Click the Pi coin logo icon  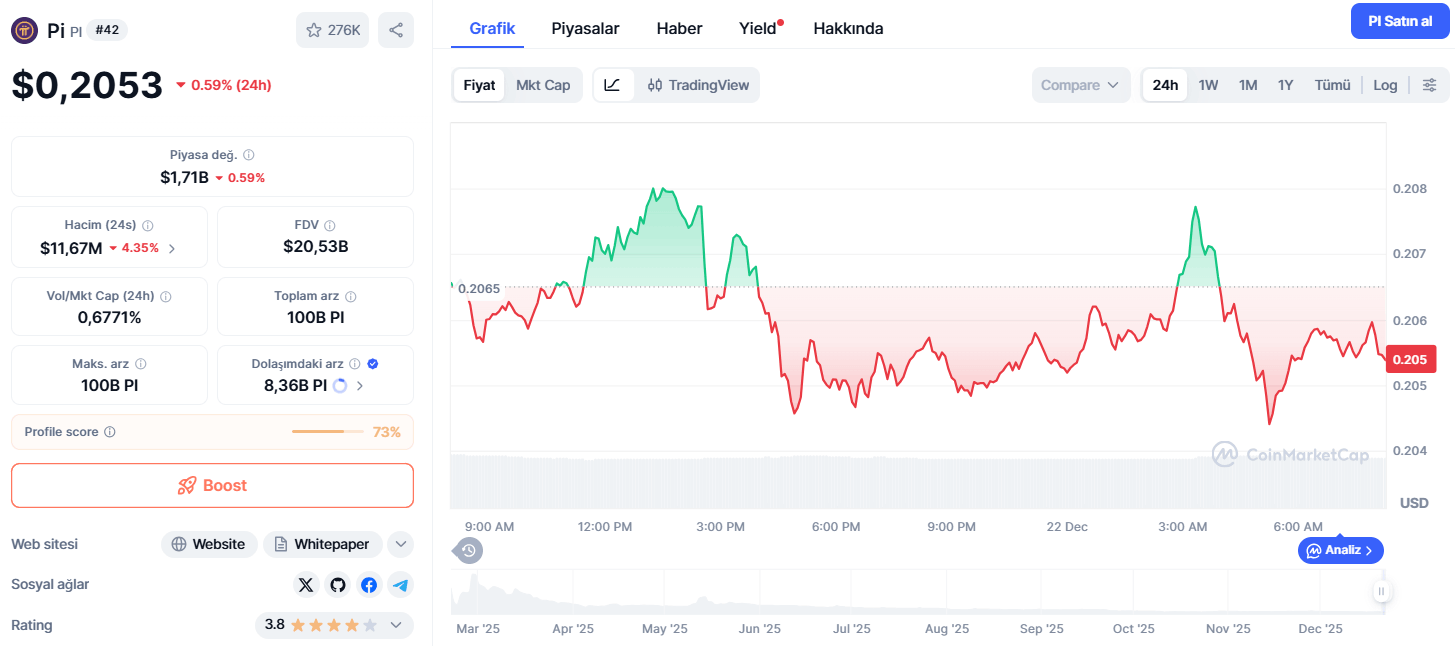coord(24,30)
